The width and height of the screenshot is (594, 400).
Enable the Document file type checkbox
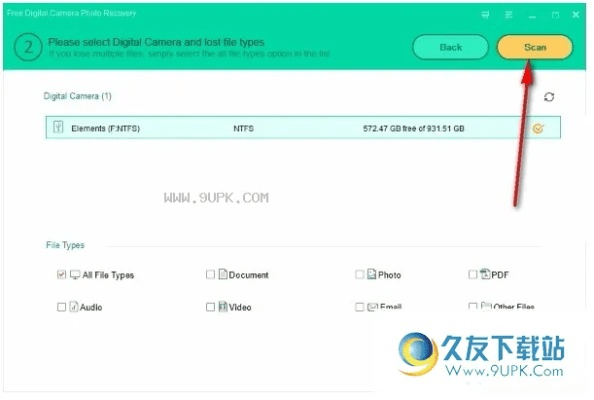(x=210, y=274)
